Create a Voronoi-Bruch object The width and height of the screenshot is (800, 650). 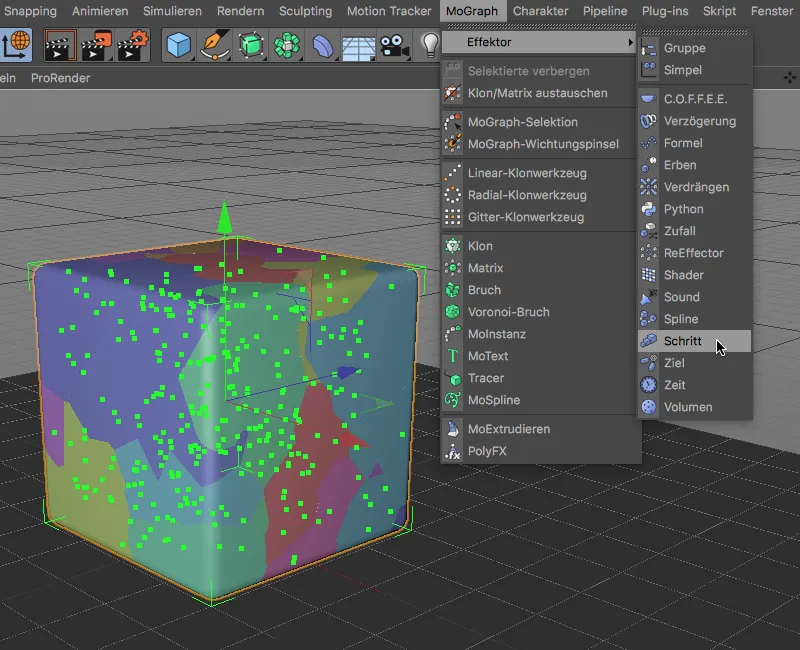coord(539,312)
